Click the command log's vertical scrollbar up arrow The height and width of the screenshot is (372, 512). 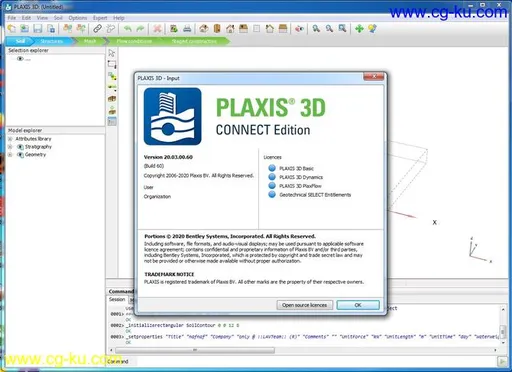click(503, 310)
